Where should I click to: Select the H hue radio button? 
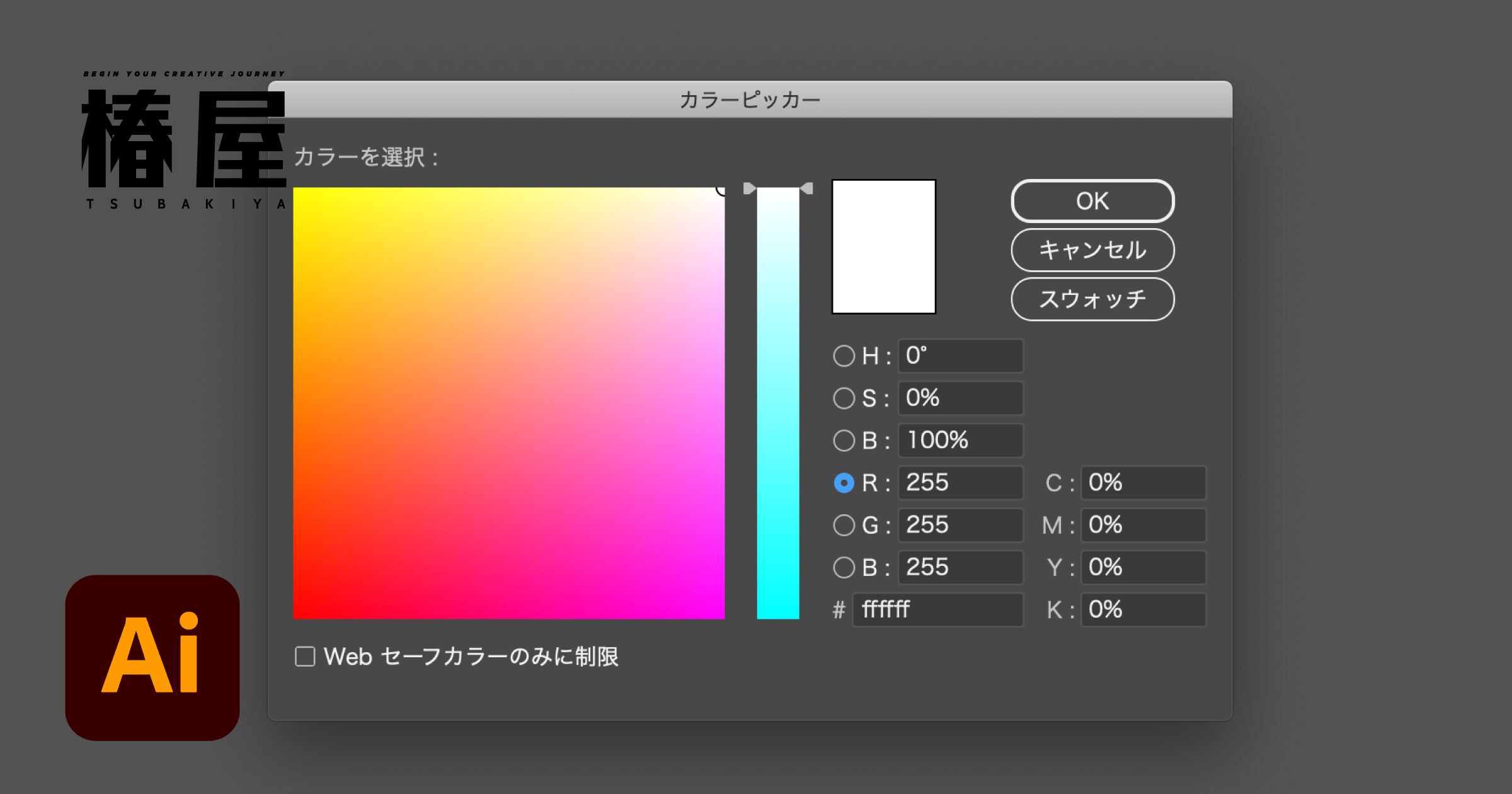(x=844, y=356)
